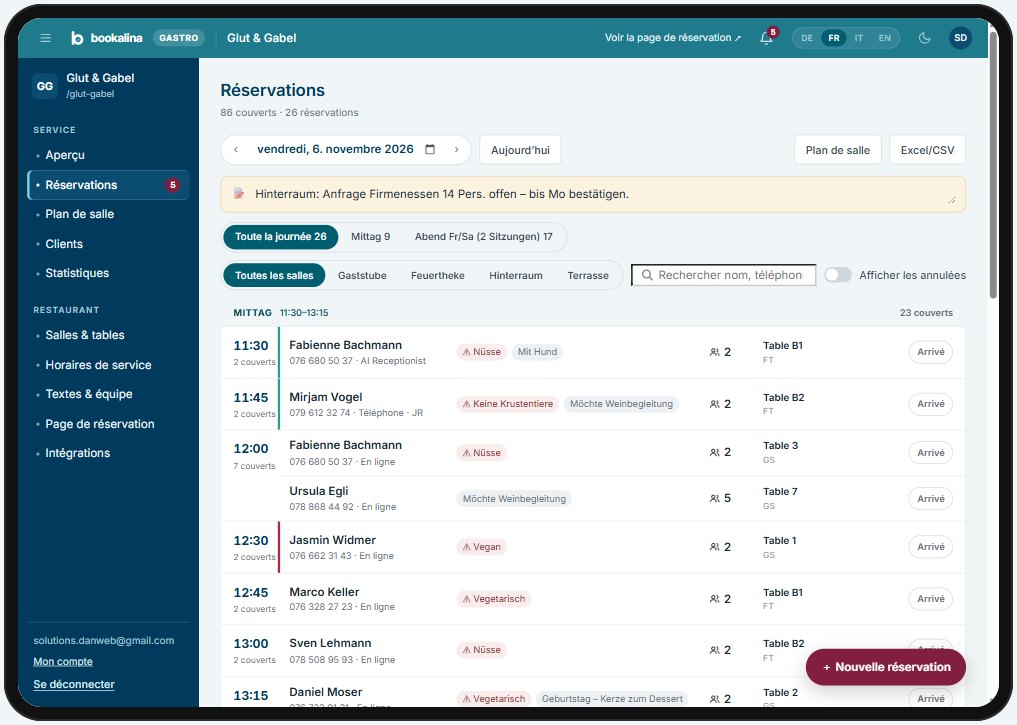Screen dimensions: 1017x725
Task: Open Plan de salle in sidebar
Action: pyautogui.click(x=108, y=214)
